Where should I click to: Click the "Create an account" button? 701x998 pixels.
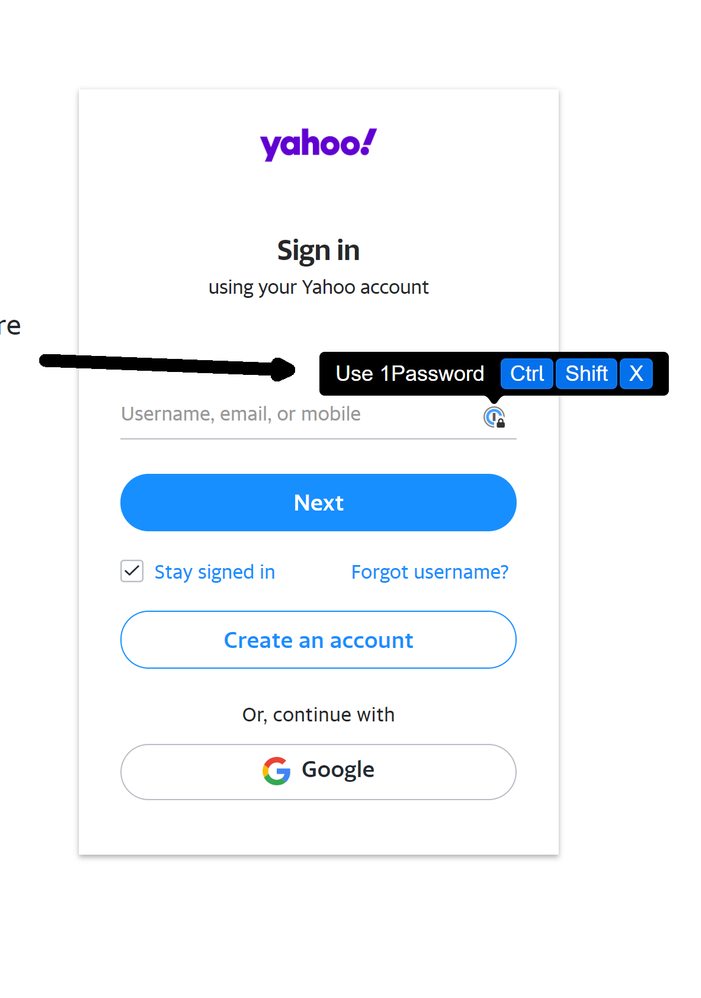pyautogui.click(x=318, y=640)
